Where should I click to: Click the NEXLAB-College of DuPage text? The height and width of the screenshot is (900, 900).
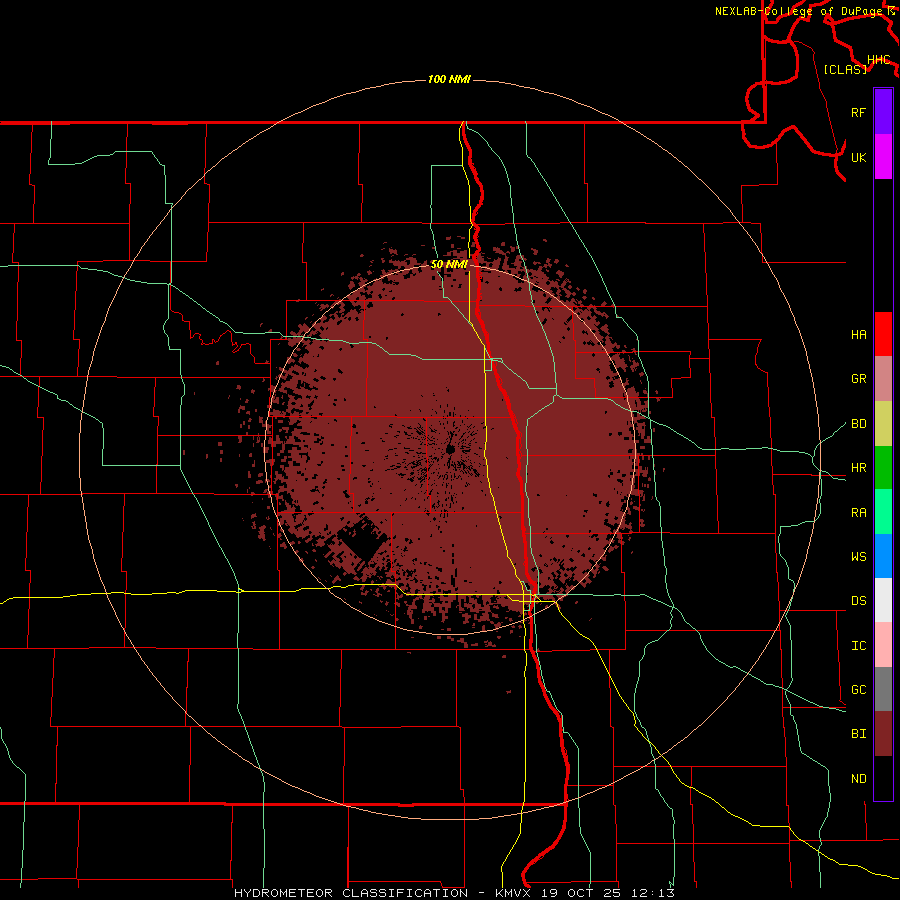(799, 11)
